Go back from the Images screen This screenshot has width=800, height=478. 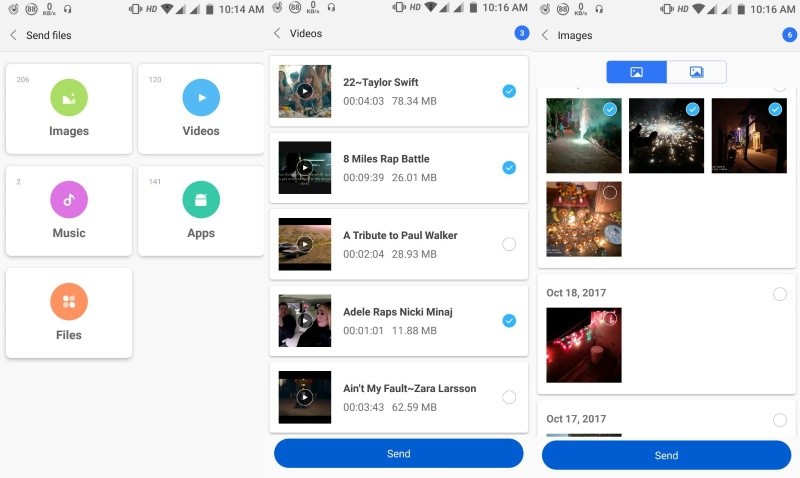point(545,35)
